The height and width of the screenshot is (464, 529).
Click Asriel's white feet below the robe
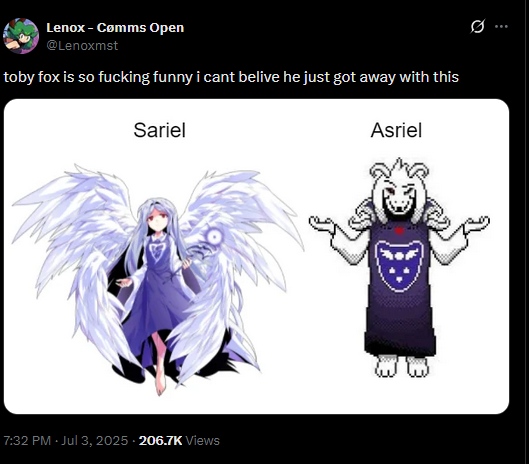[401, 366]
